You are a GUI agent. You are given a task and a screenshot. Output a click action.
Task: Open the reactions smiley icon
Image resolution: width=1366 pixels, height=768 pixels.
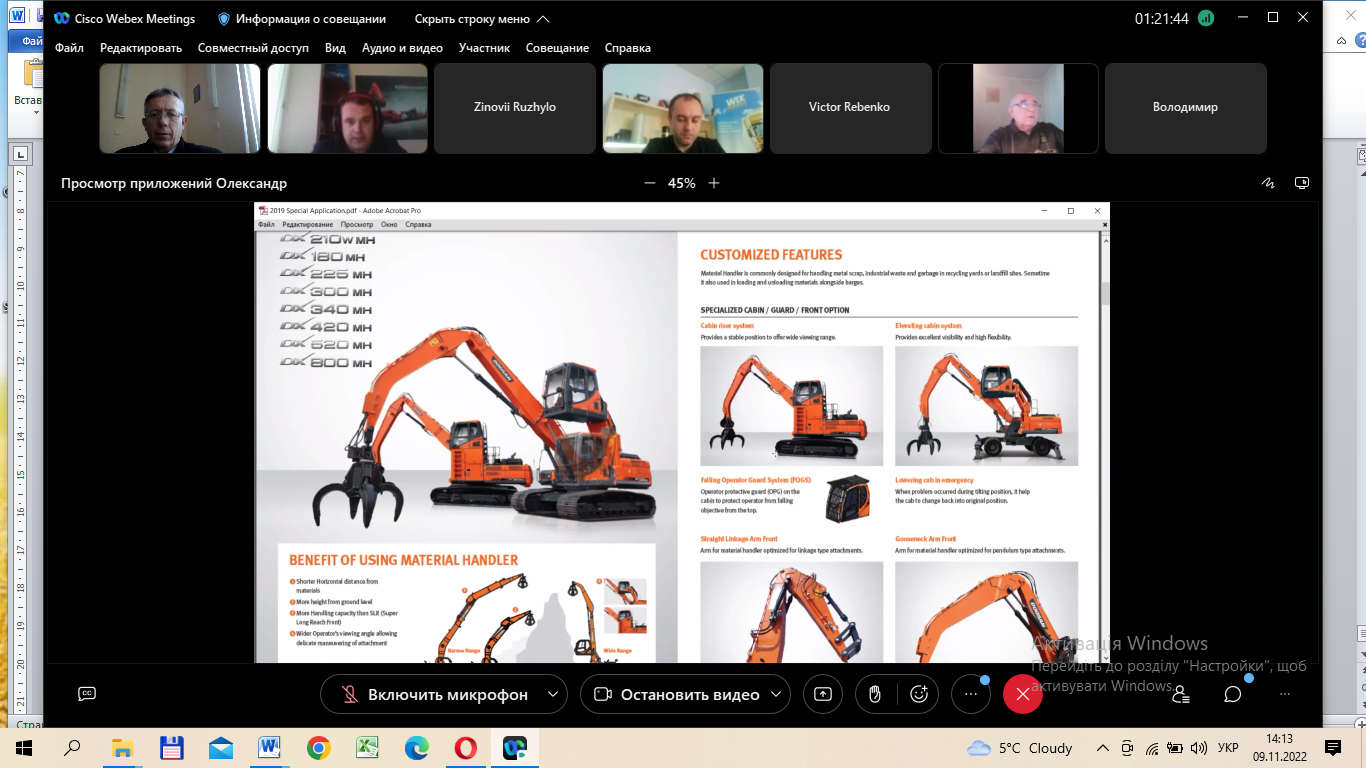tap(920, 694)
